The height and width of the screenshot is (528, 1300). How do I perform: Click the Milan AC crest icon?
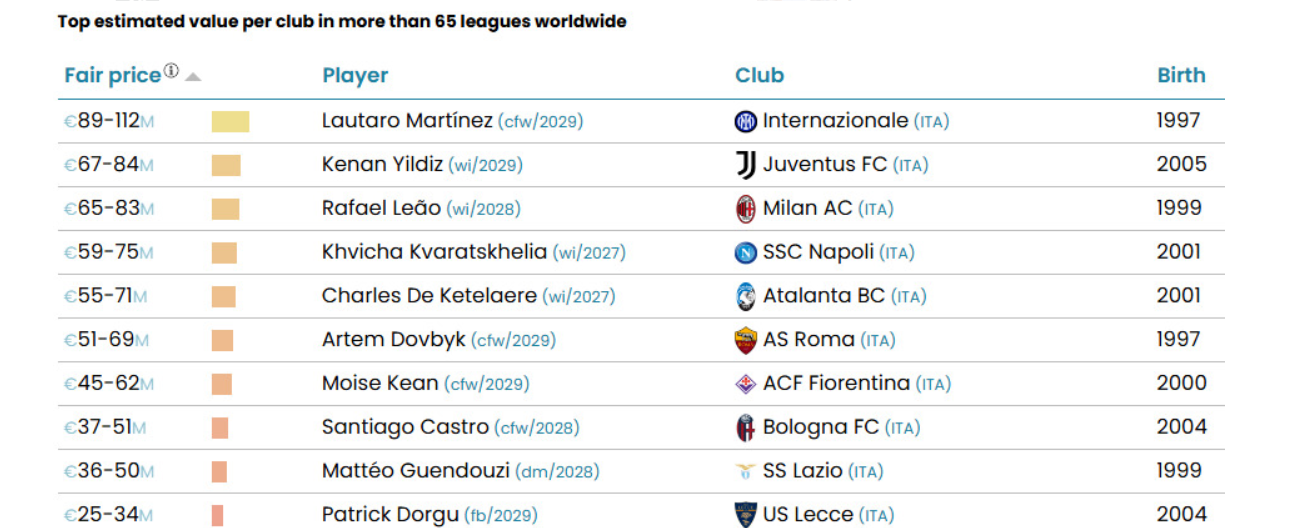point(746,209)
